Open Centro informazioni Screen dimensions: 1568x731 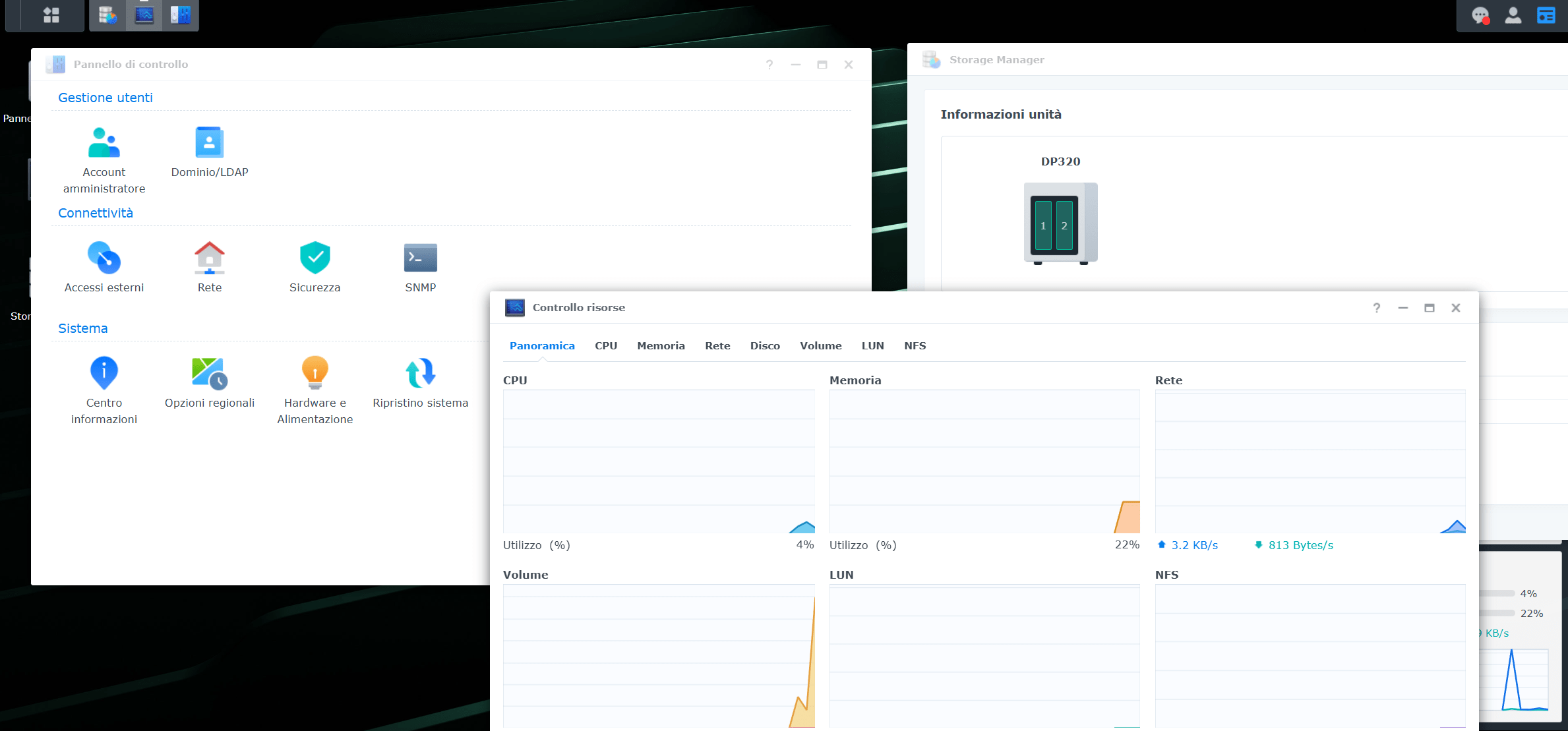[x=104, y=373]
